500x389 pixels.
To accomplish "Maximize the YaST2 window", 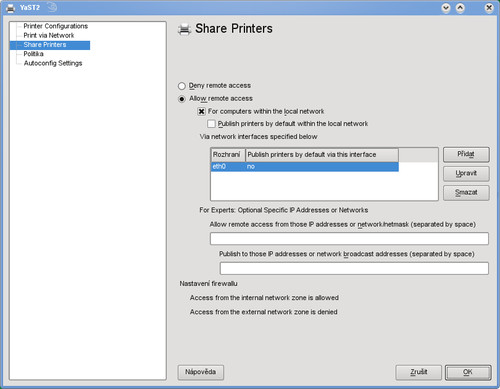I will [x=460, y=7].
